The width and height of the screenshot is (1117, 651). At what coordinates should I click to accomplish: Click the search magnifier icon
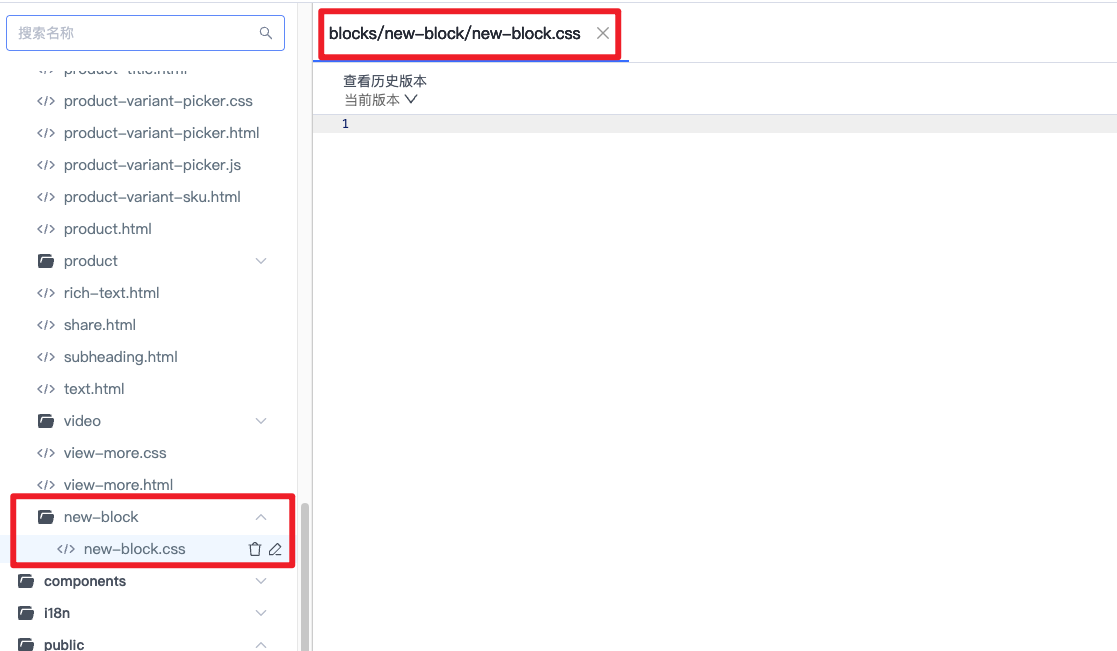click(266, 33)
